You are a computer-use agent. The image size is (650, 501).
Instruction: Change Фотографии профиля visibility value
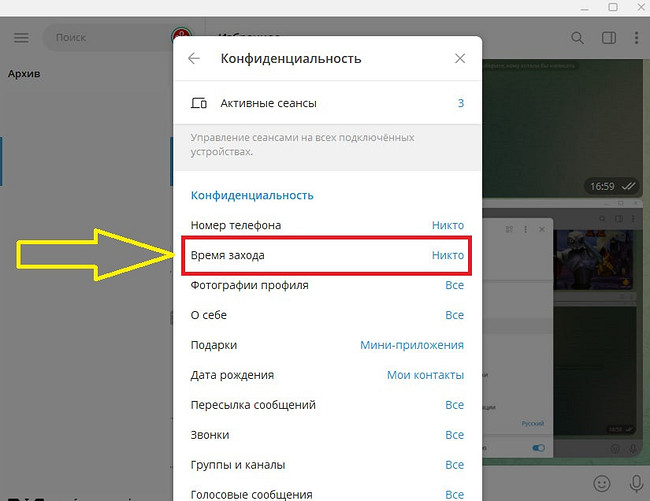454,285
